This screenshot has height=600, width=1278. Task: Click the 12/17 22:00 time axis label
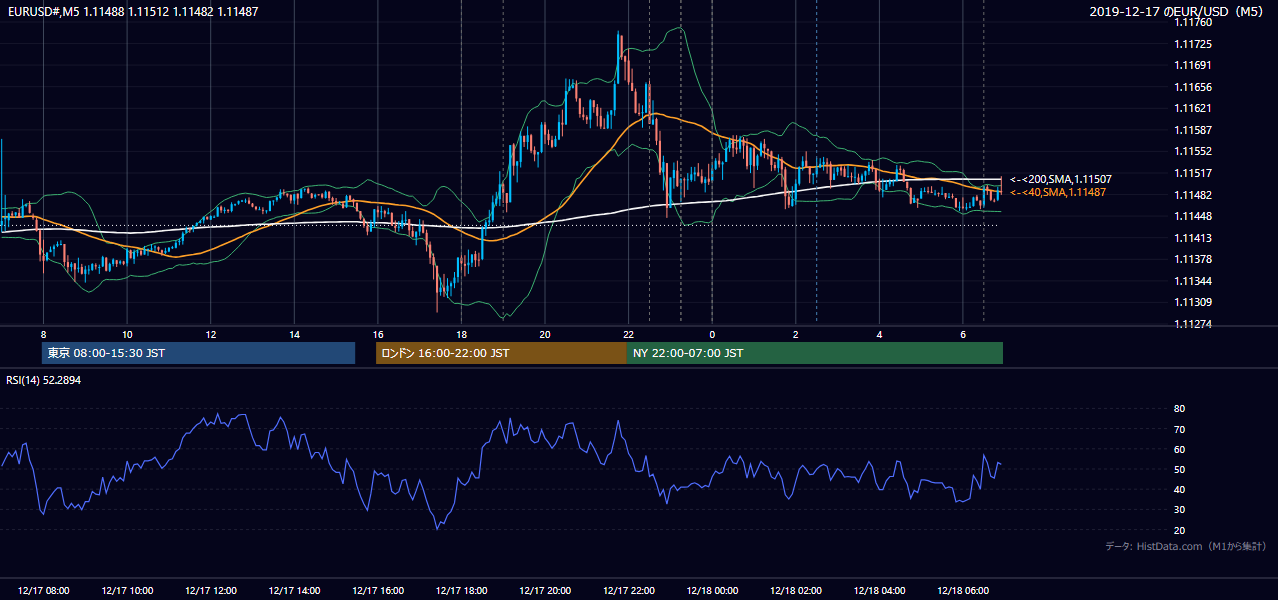point(628,591)
